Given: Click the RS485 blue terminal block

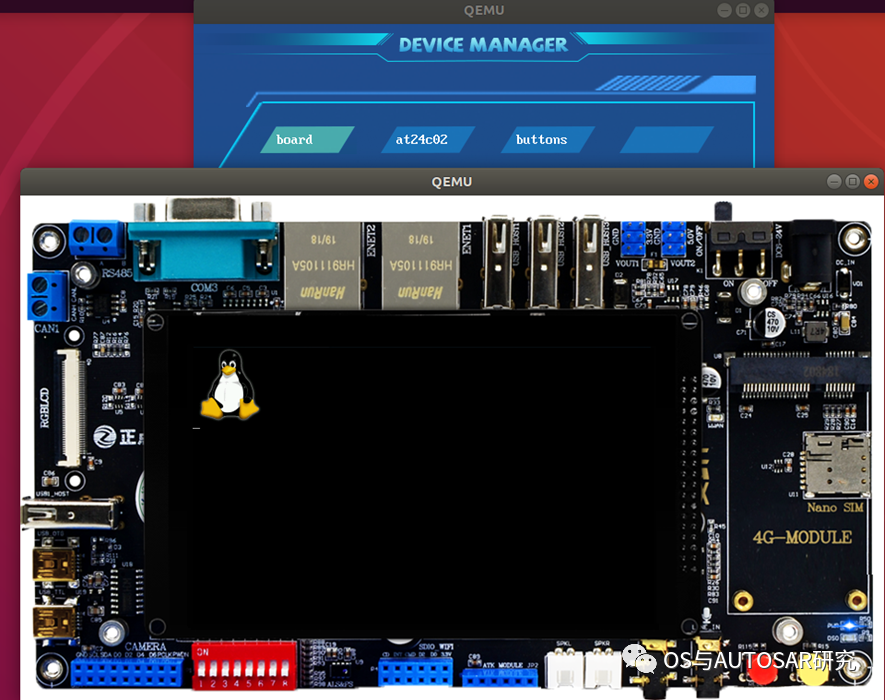Looking at the screenshot, I should 96,238.
